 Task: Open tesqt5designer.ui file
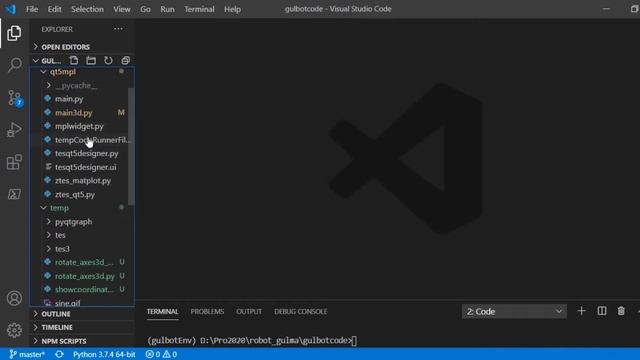(82, 167)
